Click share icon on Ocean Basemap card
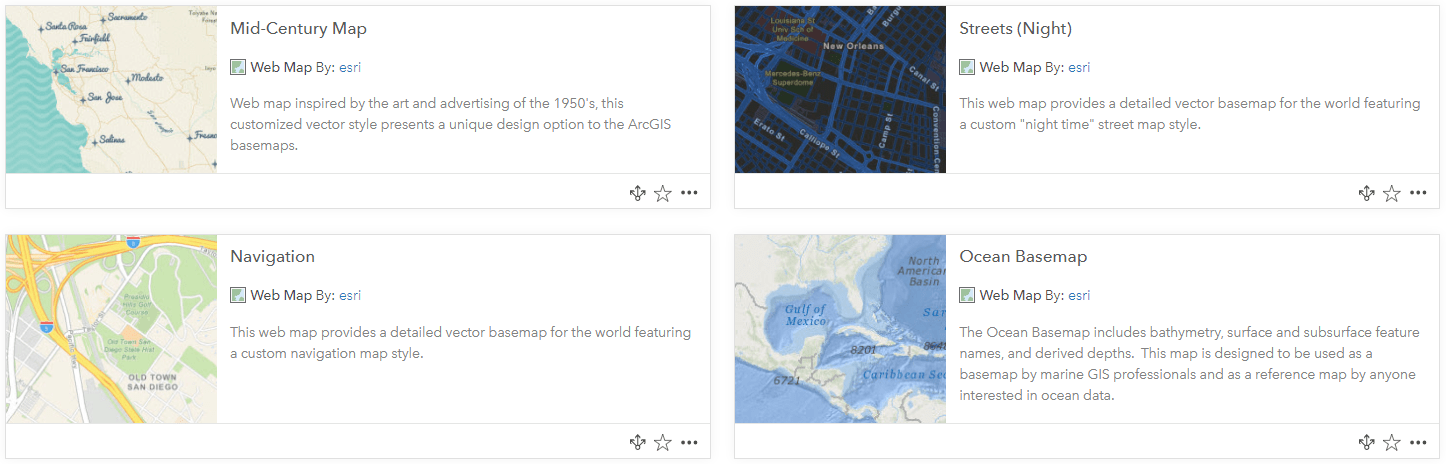The height and width of the screenshot is (464, 1446). point(1366,442)
